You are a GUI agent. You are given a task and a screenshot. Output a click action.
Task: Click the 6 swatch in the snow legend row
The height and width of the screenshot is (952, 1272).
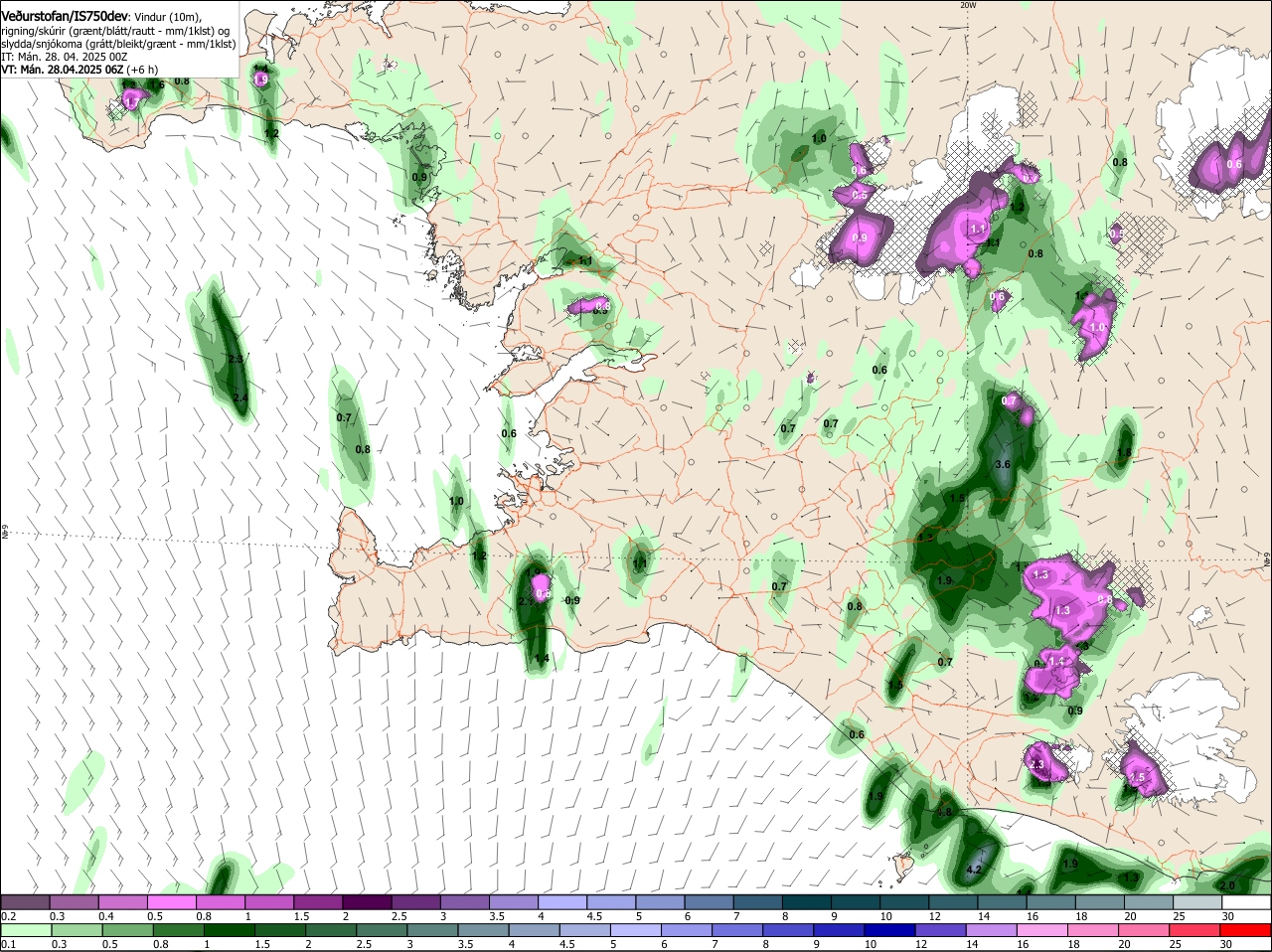pos(708,902)
